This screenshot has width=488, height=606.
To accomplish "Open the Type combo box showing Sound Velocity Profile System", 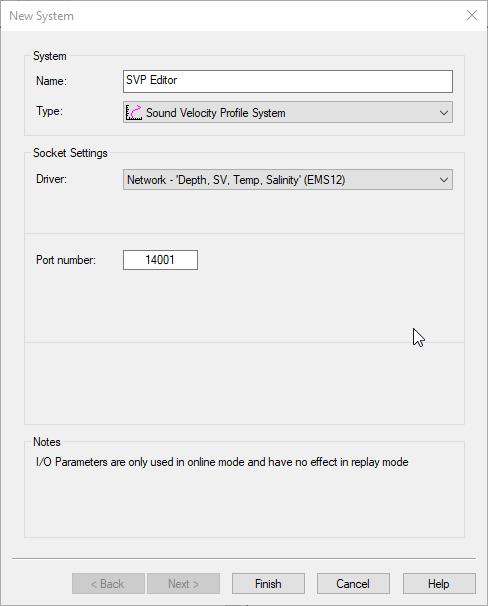I will point(288,112).
